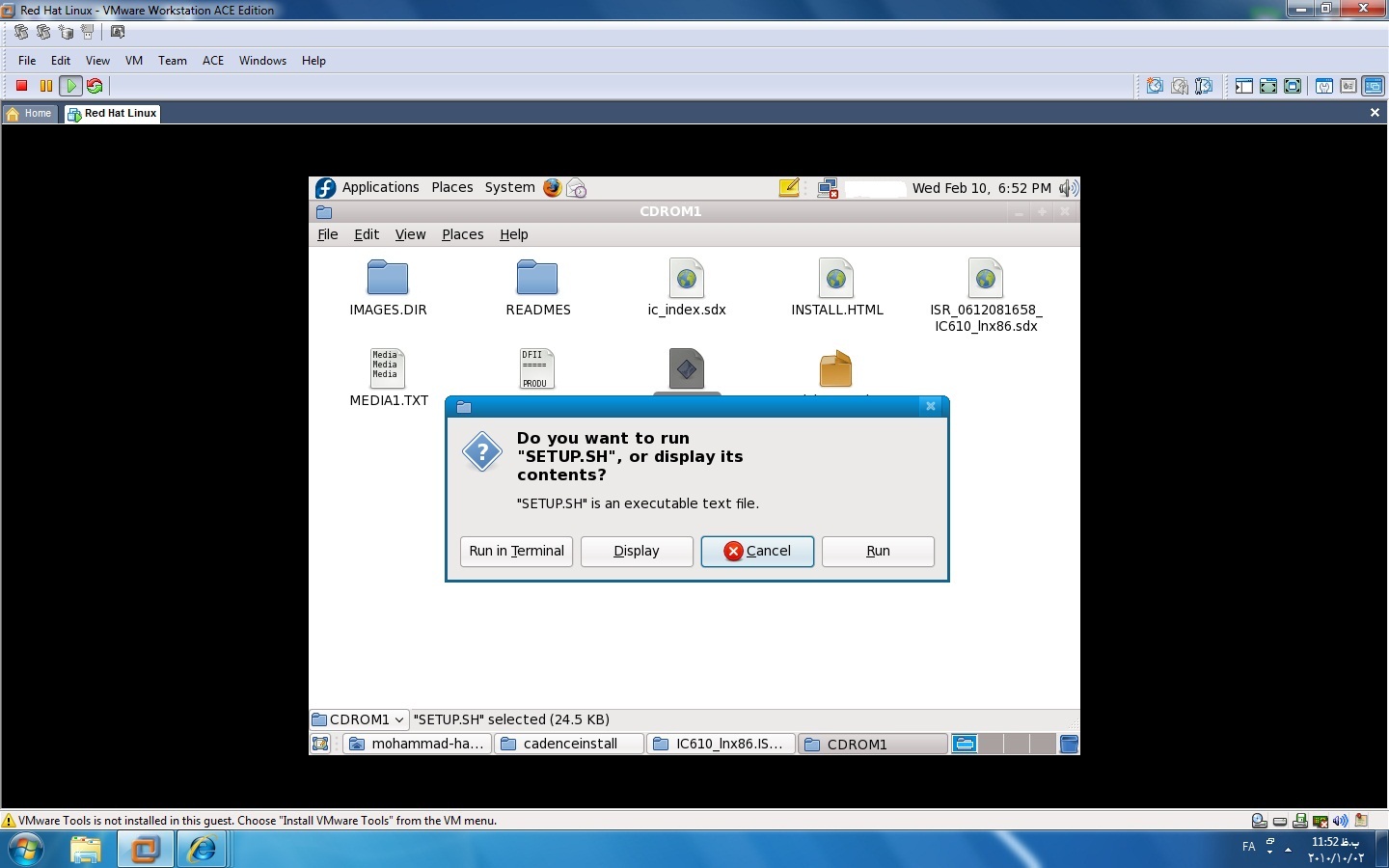
Task: Show the appliance view
Action: (1348, 86)
